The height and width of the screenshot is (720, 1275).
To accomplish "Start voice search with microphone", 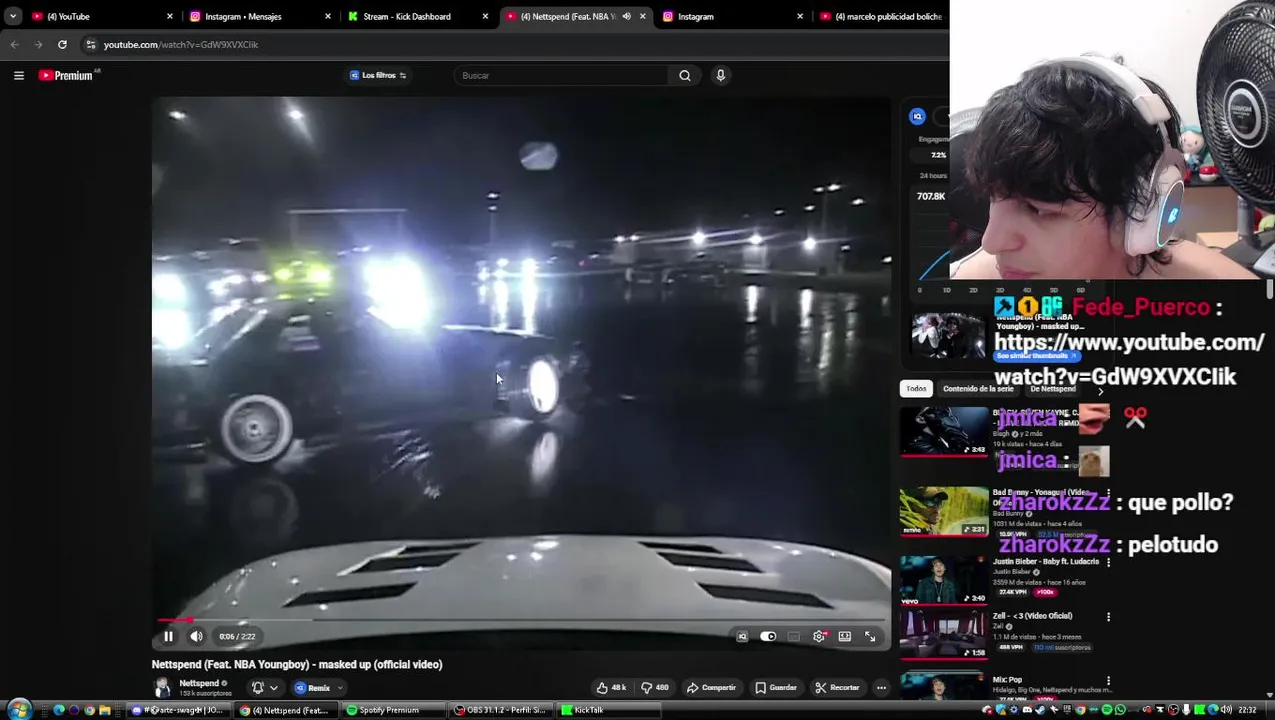I will (720, 75).
